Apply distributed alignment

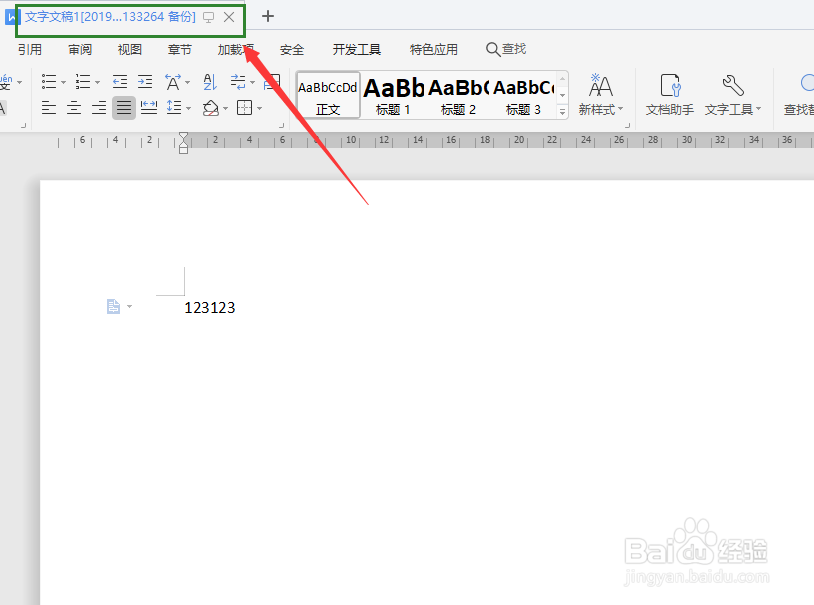(149, 108)
